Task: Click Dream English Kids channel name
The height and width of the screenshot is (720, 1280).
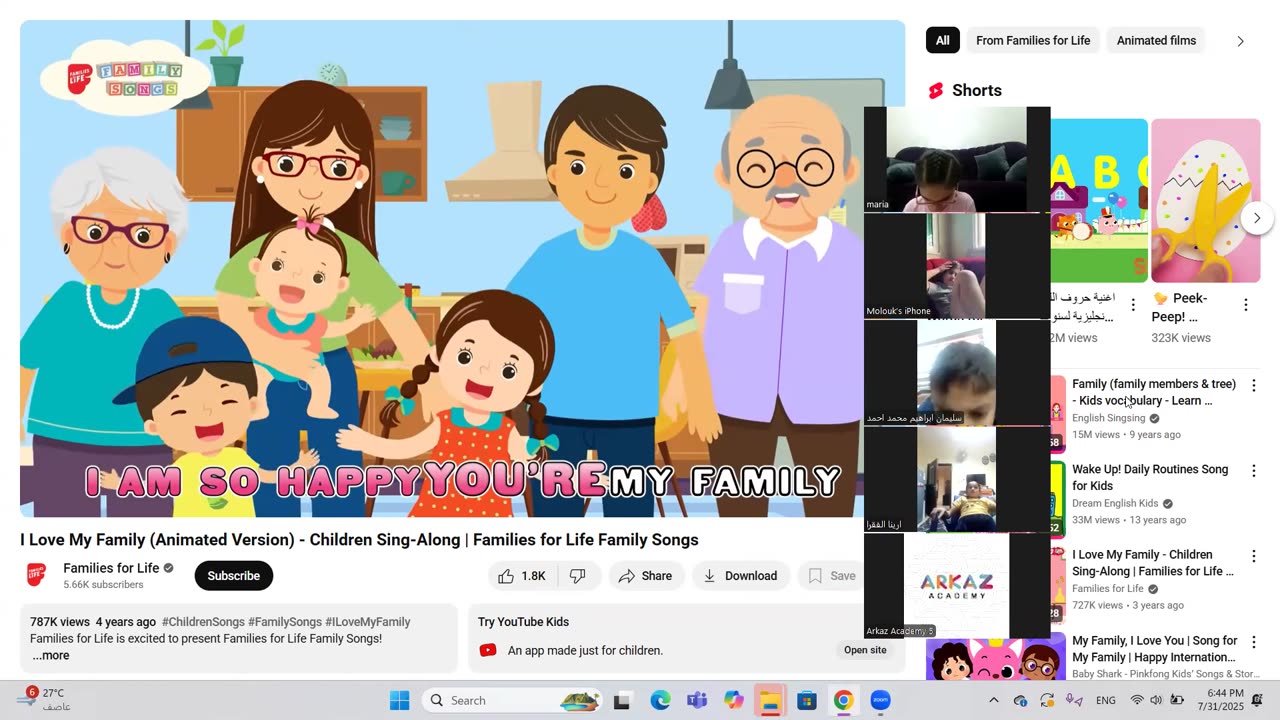Action: point(1115,504)
